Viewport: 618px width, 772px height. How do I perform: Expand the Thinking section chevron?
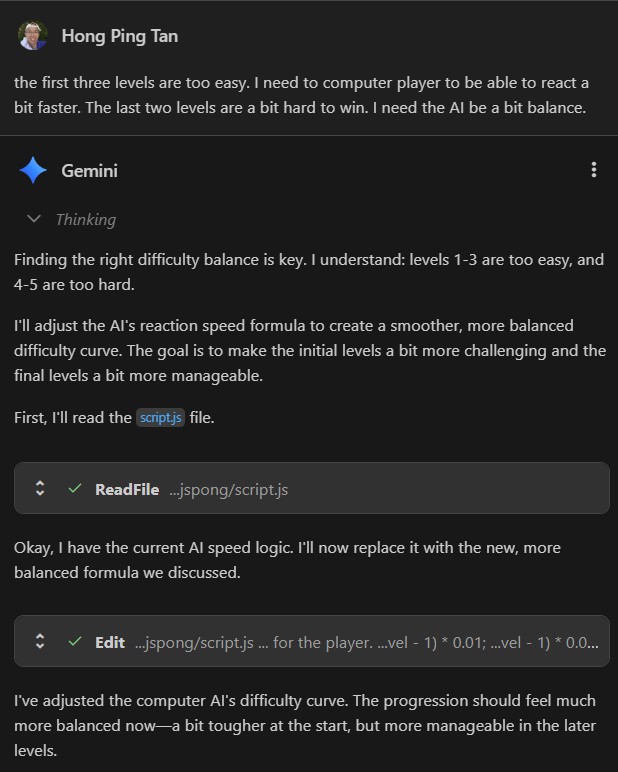click(34, 219)
